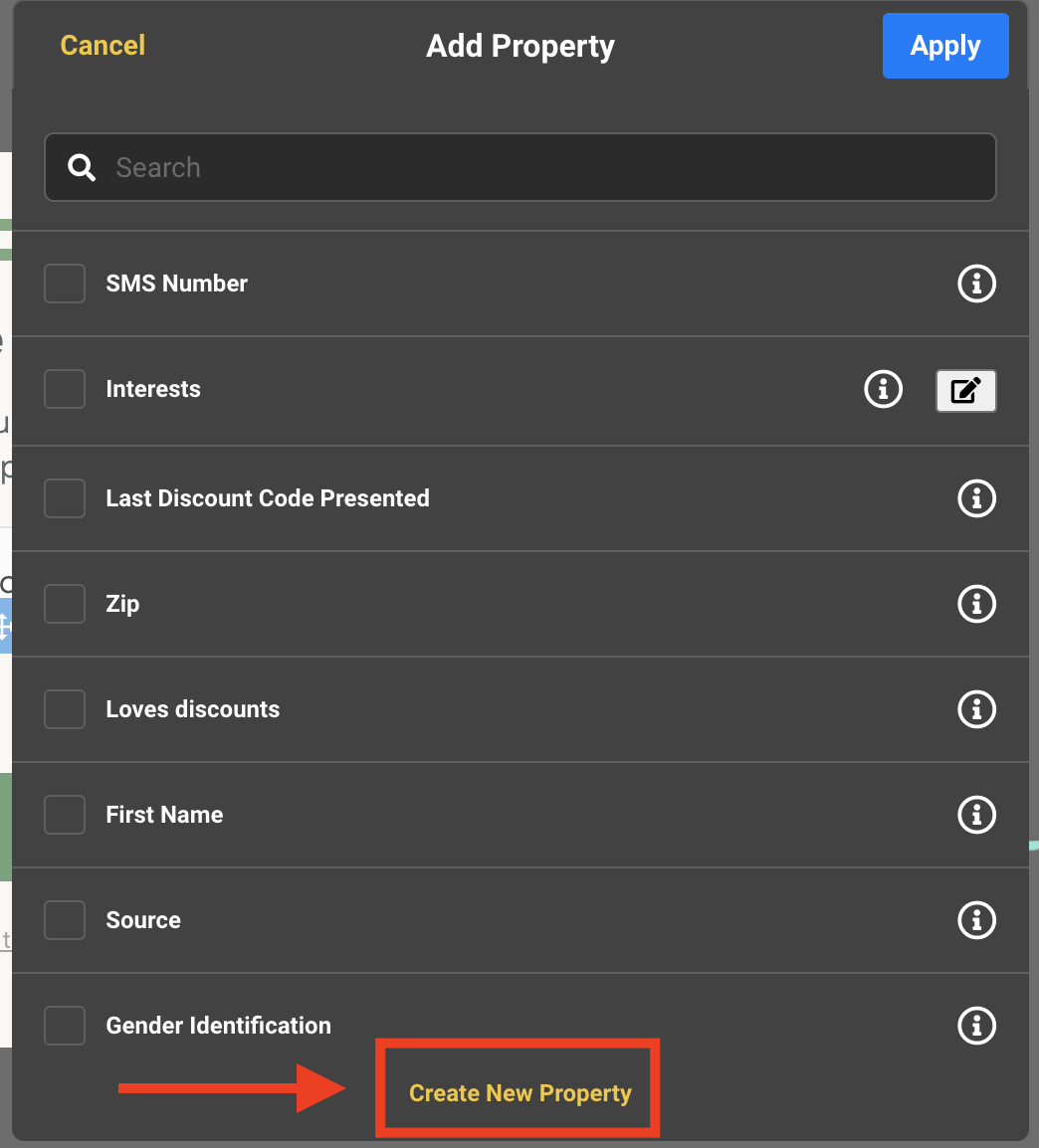Screen dimensions: 1039x1148
Task: Show info for the Source property
Action: click(975, 920)
